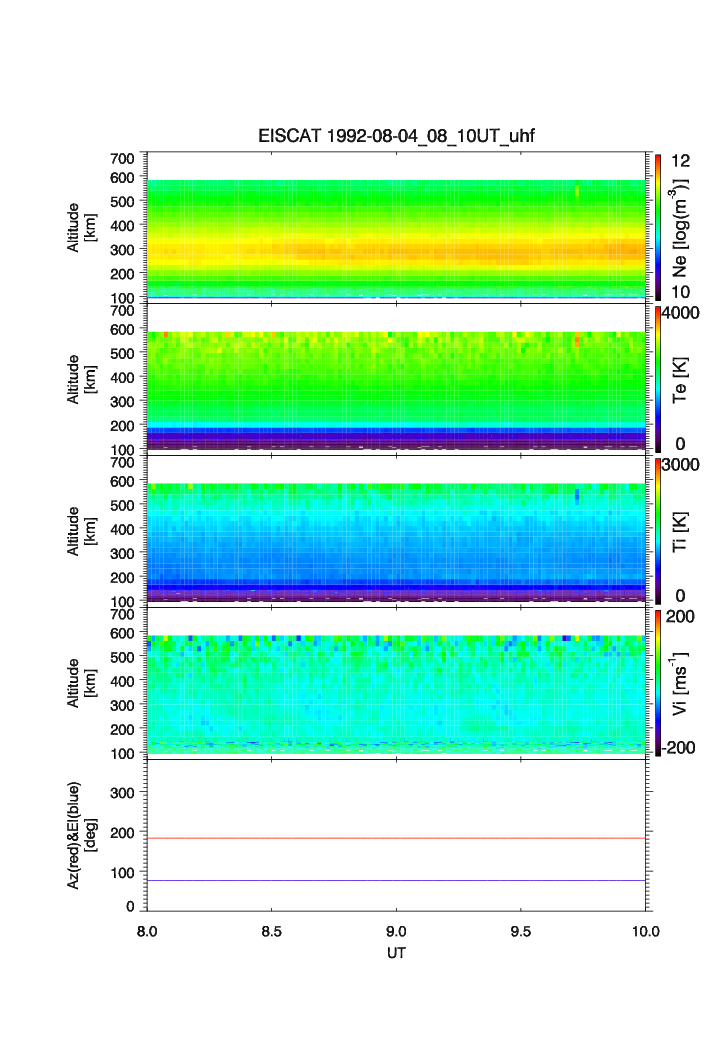Click the 9.0 tick on UT axis
Viewport: 708px width, 1063px height.
pos(396,931)
